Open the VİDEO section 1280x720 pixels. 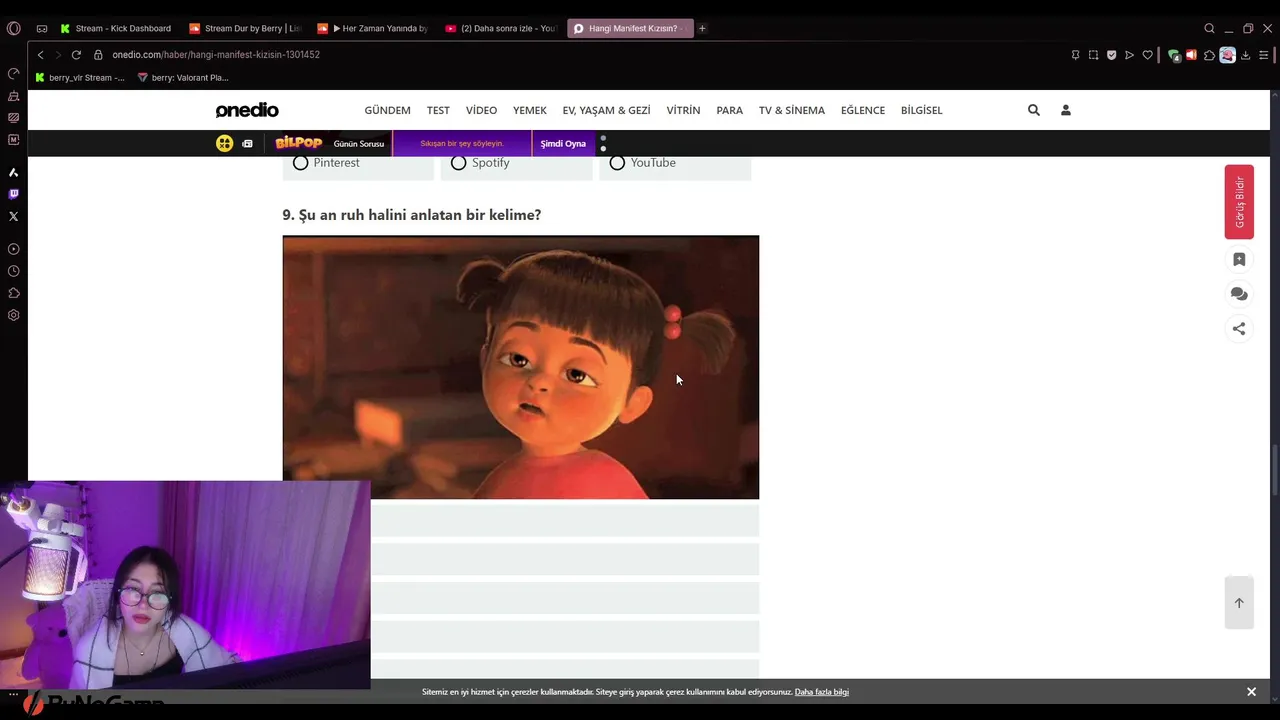(481, 110)
